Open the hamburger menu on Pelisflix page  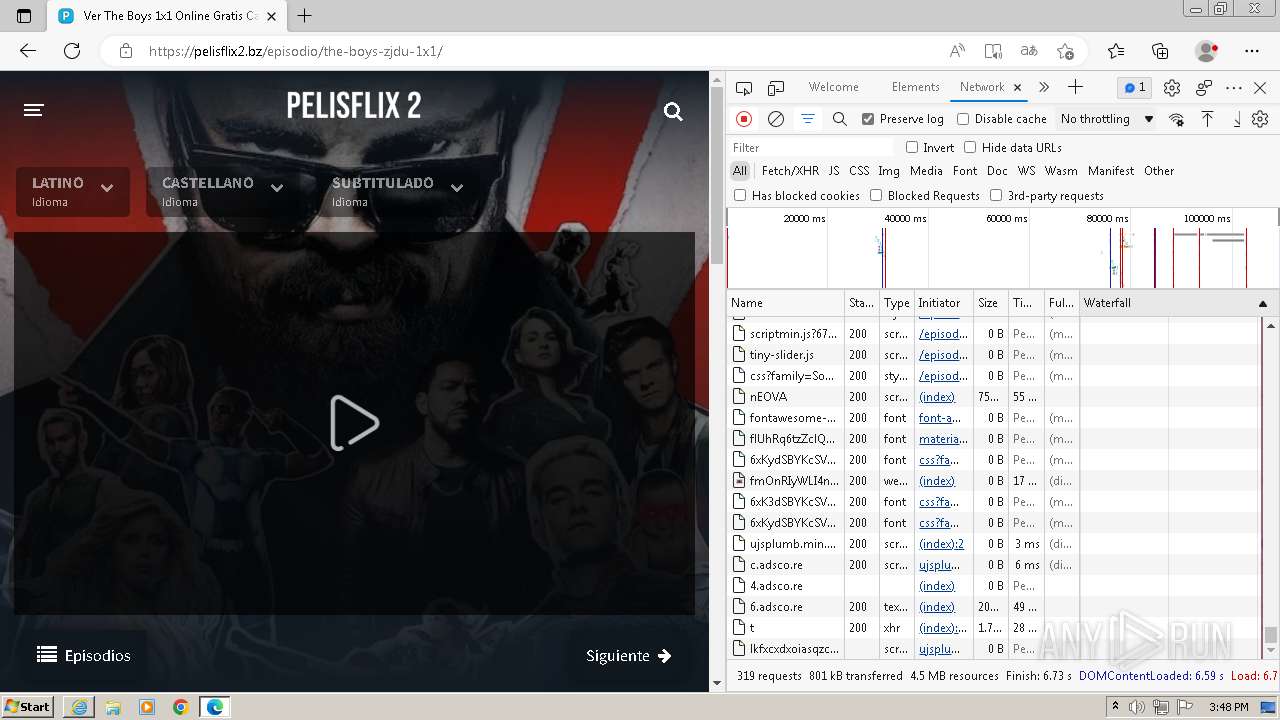tap(34, 110)
